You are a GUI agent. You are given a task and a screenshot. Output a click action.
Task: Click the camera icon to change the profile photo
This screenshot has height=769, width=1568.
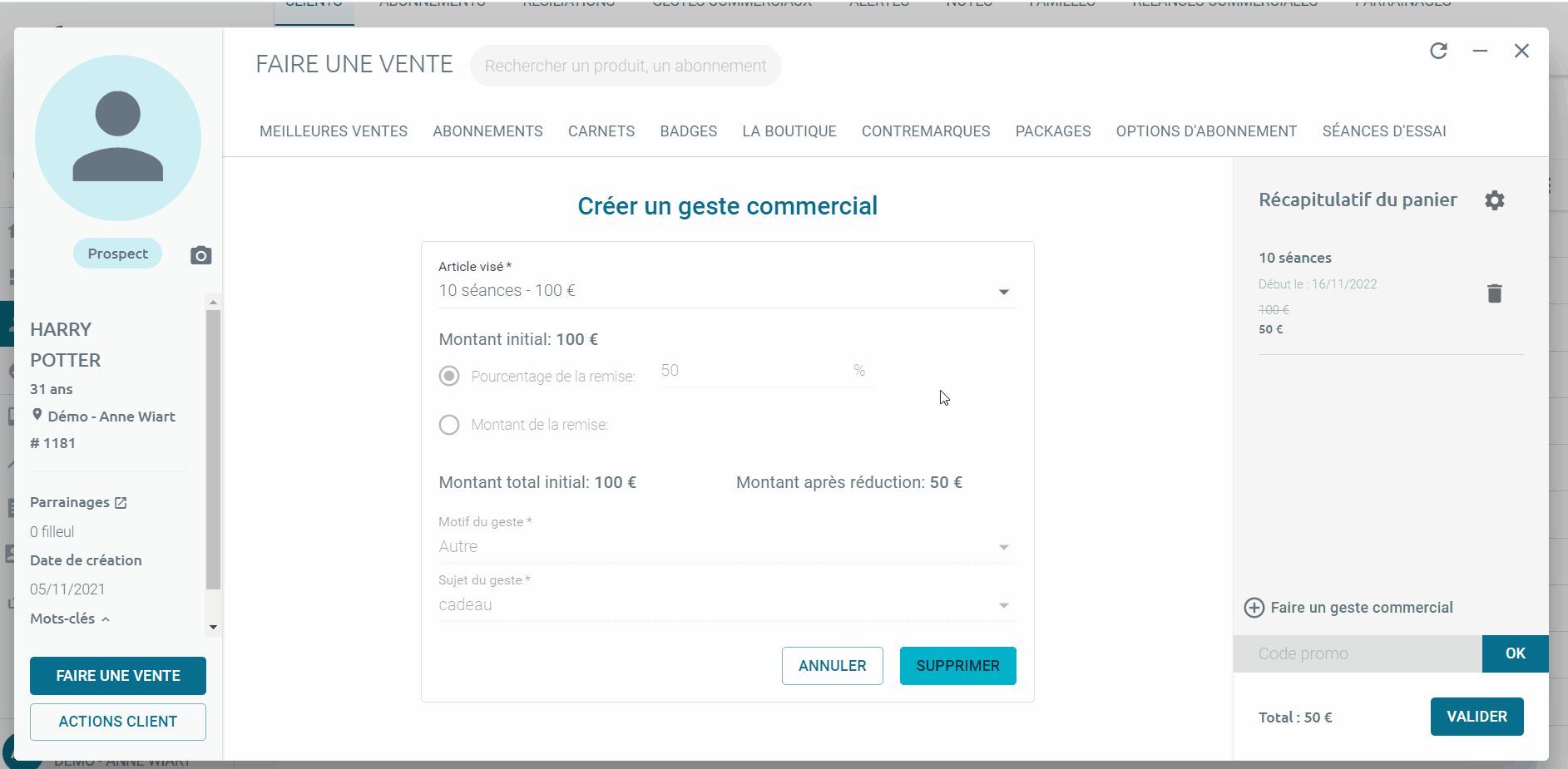tap(200, 255)
